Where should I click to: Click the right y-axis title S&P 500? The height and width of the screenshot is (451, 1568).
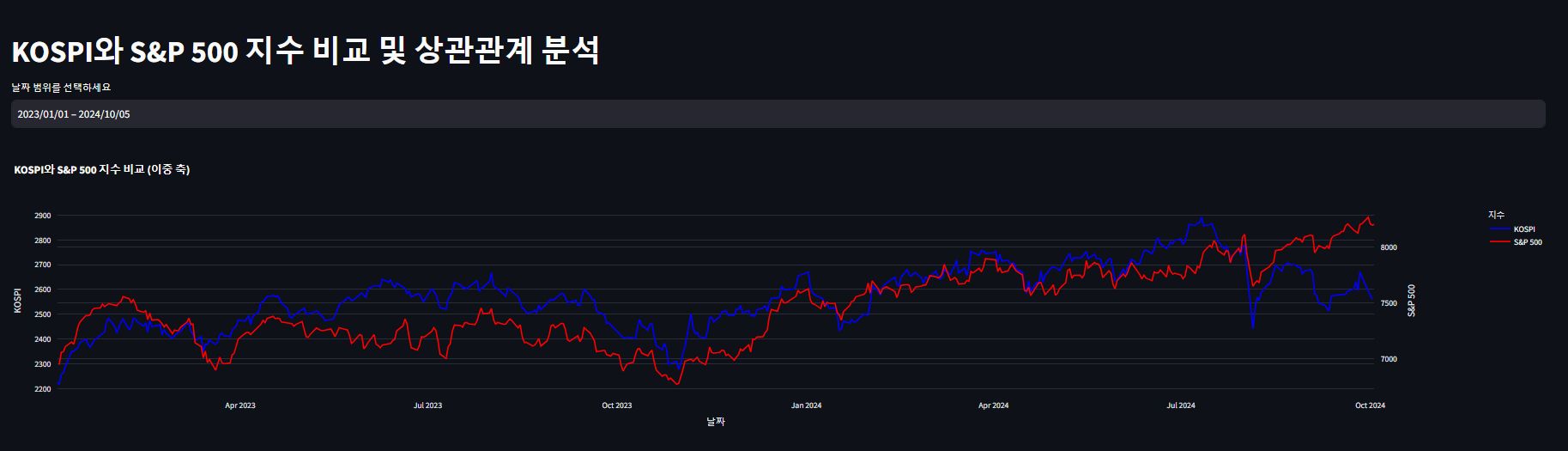[1412, 301]
